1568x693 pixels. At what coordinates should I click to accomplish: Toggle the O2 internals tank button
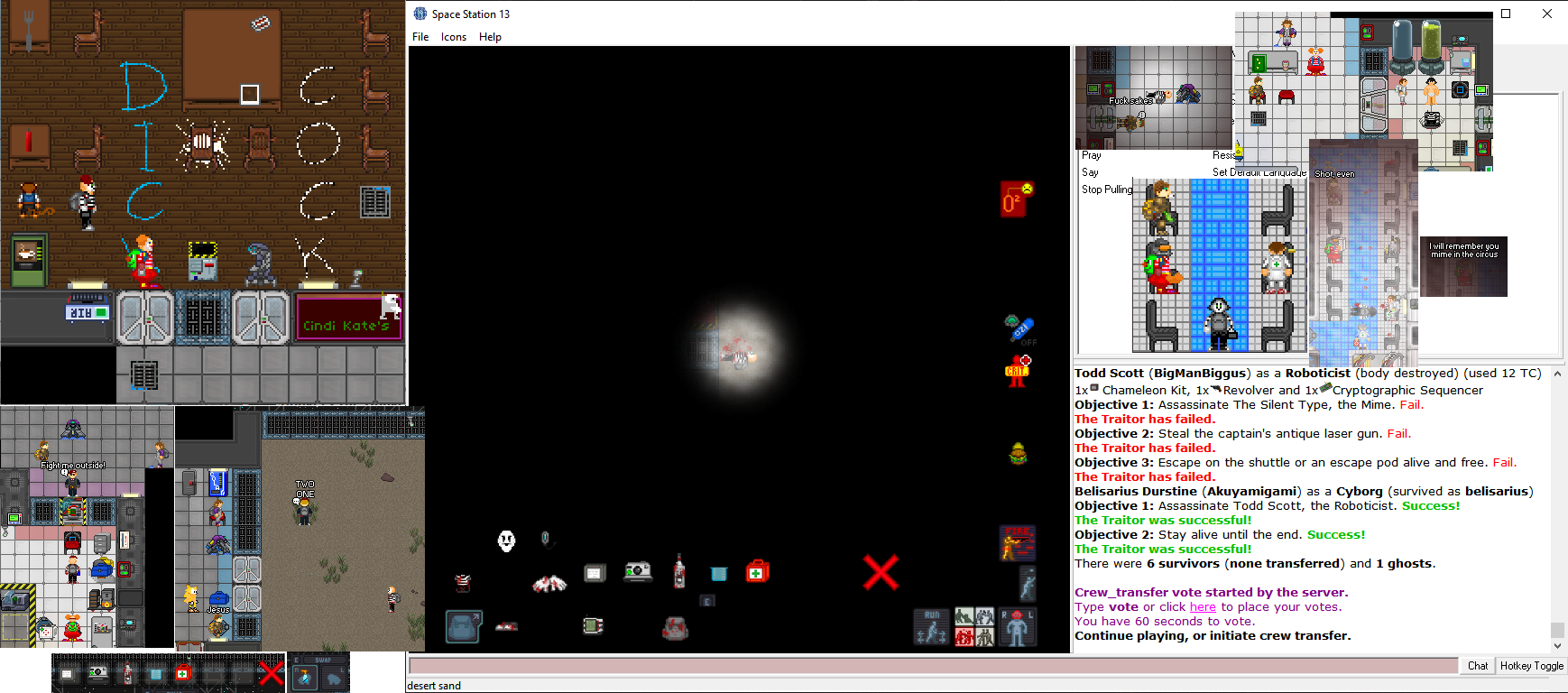(1020, 329)
